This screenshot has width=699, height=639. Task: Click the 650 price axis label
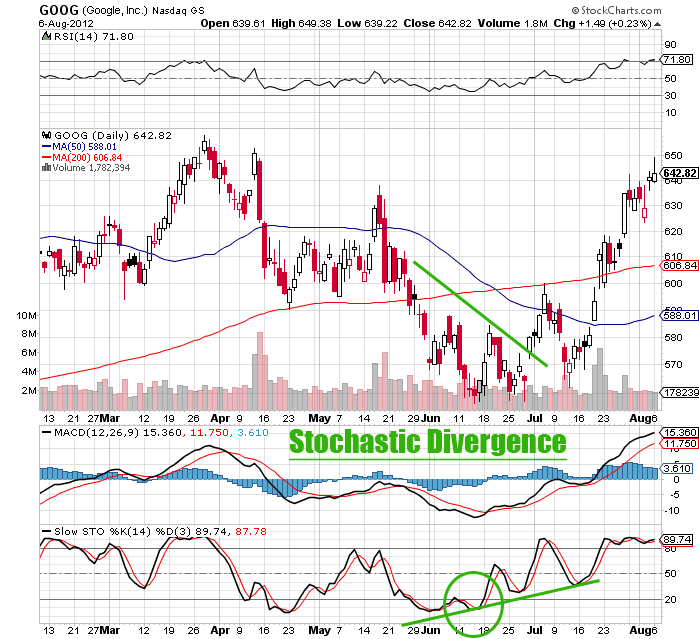tap(673, 156)
